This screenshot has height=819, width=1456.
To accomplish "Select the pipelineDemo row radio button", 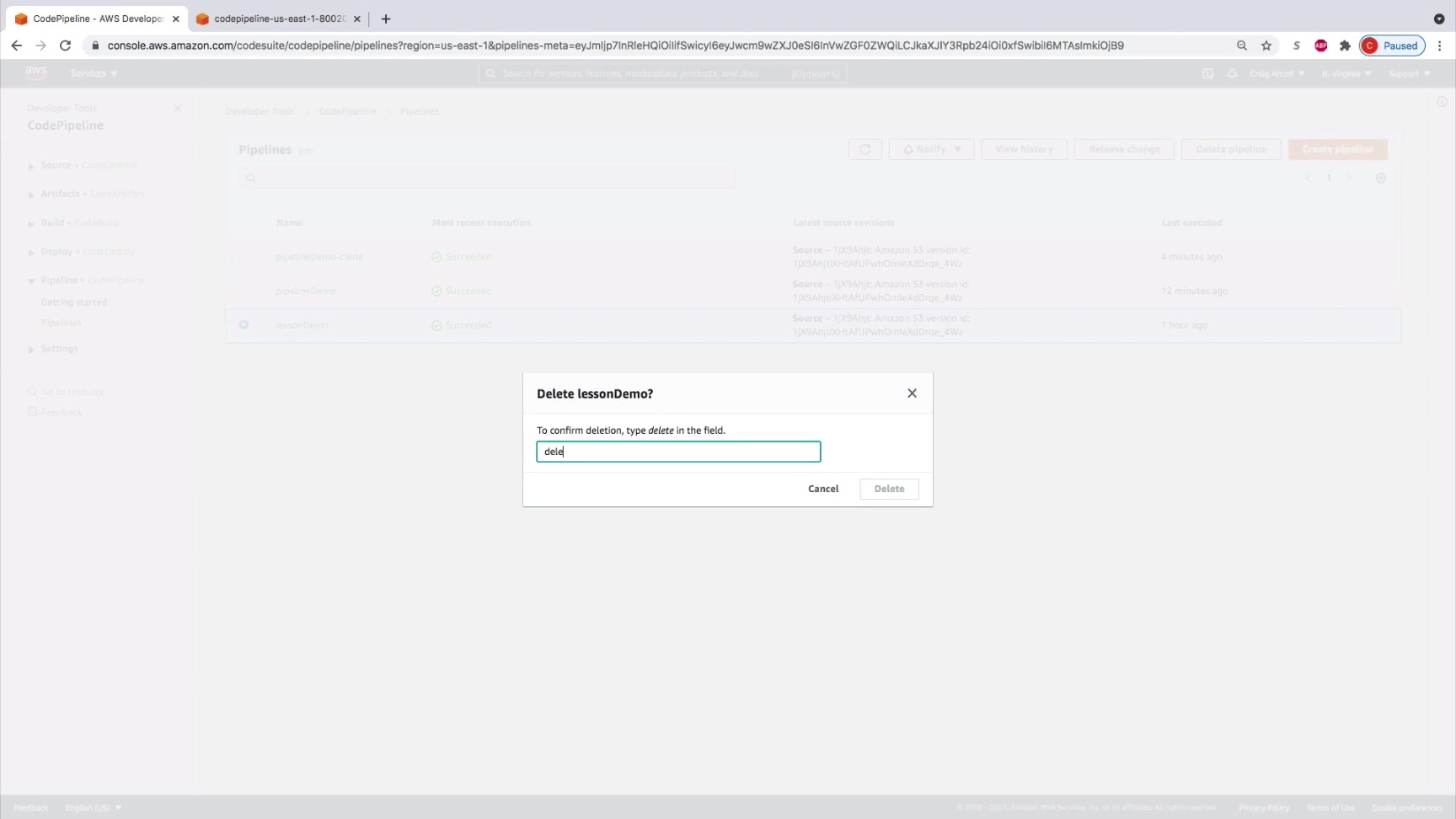I will (244, 291).
